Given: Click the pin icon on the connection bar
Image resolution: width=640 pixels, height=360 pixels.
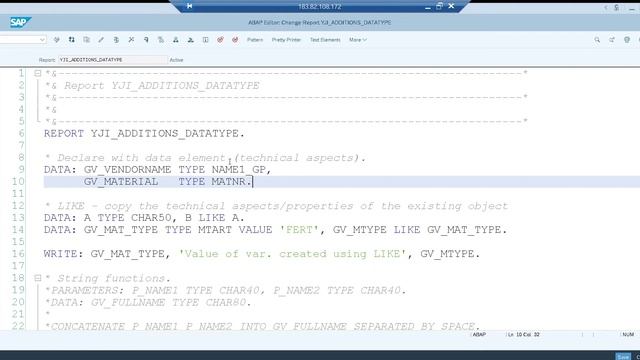Looking at the screenshot, I should pos(189,6).
